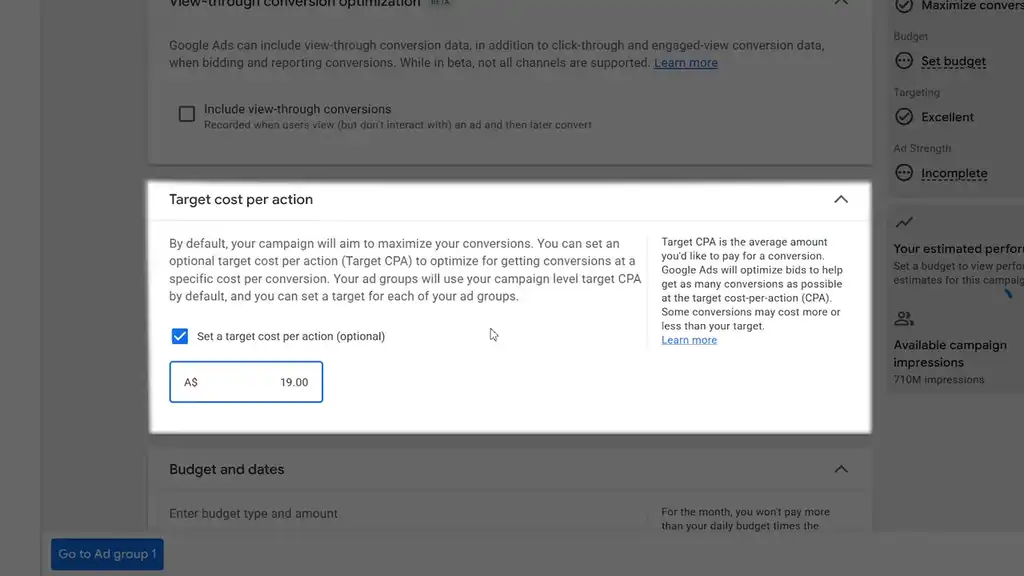This screenshot has height=576, width=1024.
Task: Click the Maximize conversions checkmark icon
Action: click(x=904, y=5)
